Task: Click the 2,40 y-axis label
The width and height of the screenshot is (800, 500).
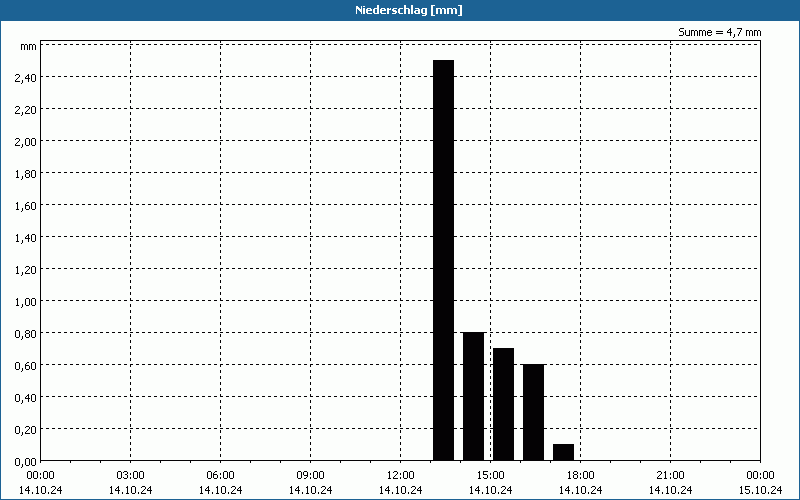Action: click(26, 78)
